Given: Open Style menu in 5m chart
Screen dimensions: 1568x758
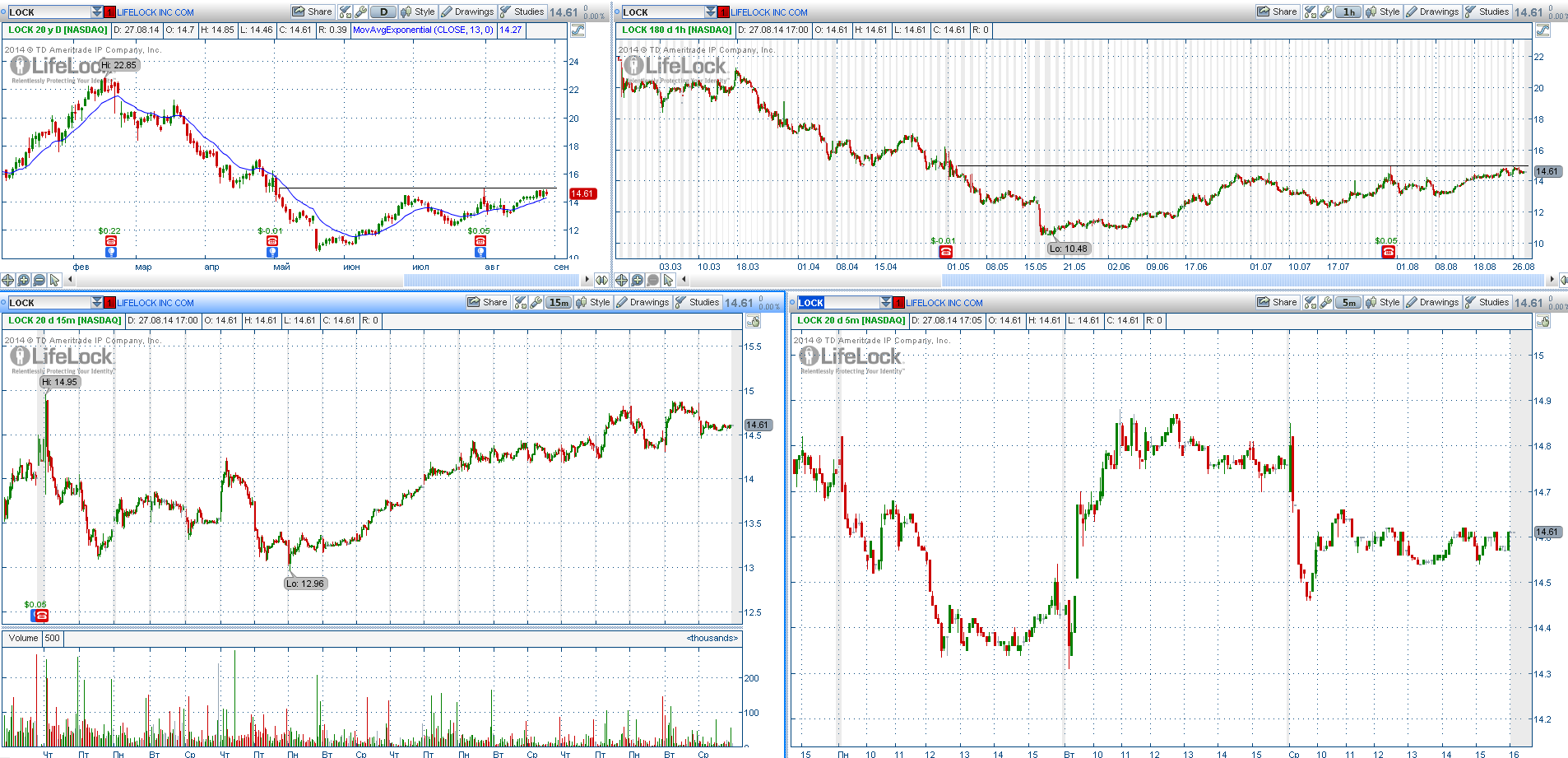Looking at the screenshot, I should (x=1383, y=302).
